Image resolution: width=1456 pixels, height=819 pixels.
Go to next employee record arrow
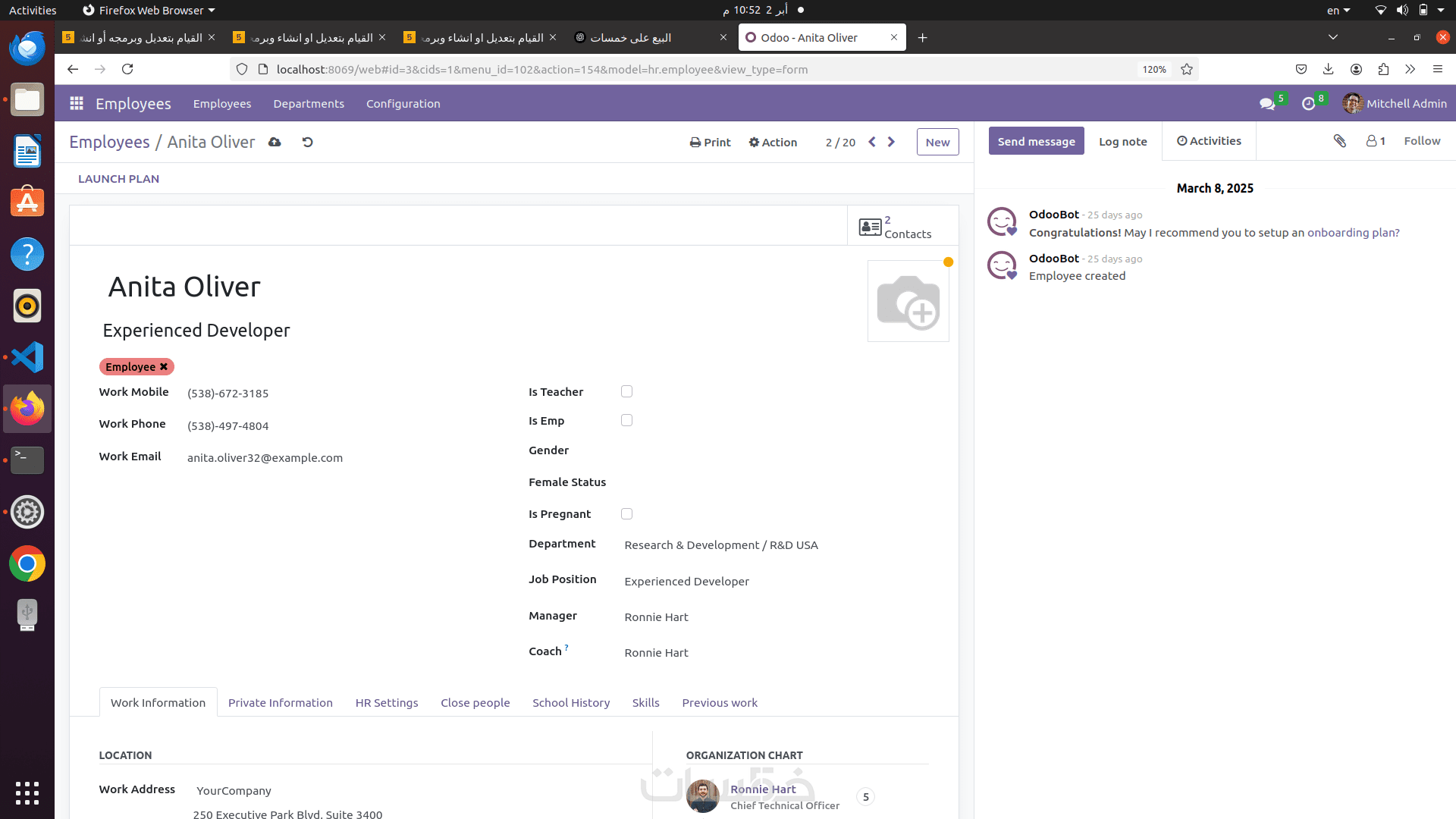(x=891, y=142)
